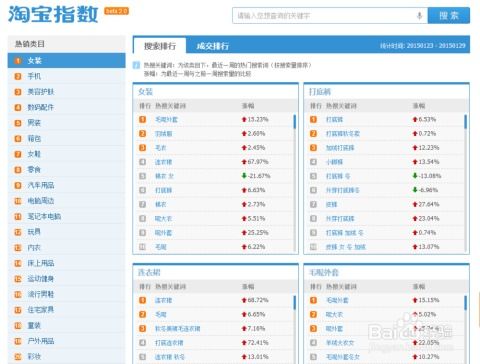
Task: Select 流行男鞋 category in sidebar
Action: 67,294
